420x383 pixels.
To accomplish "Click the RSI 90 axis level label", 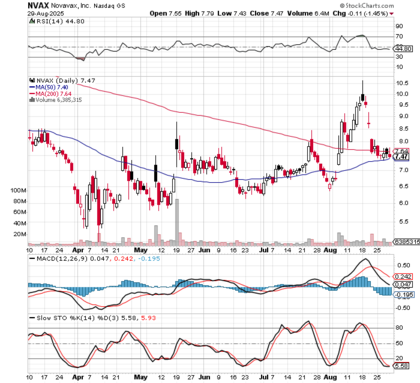I will coord(399,26).
